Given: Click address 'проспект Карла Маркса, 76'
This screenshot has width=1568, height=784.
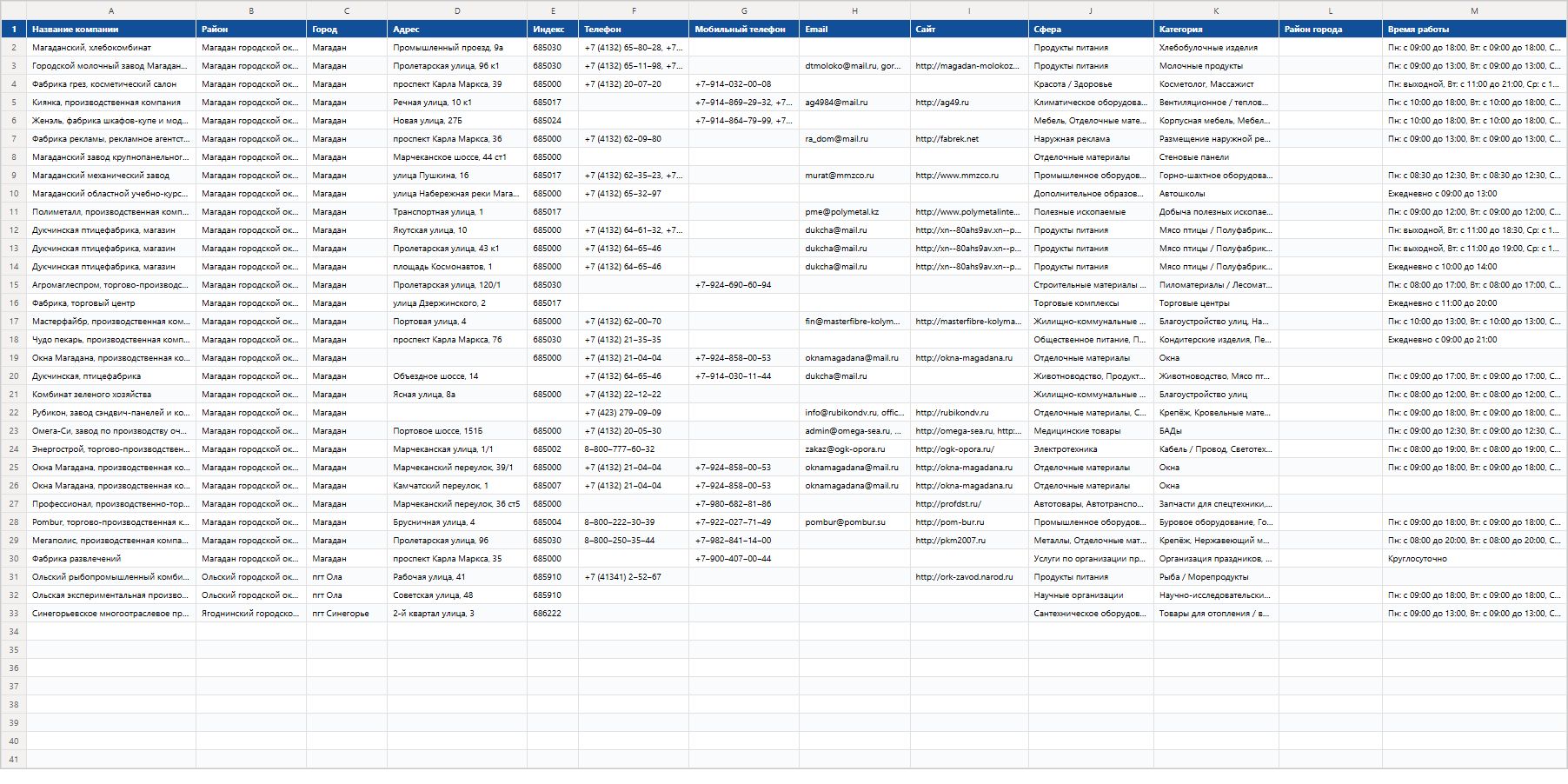Looking at the screenshot, I should pos(457,340).
